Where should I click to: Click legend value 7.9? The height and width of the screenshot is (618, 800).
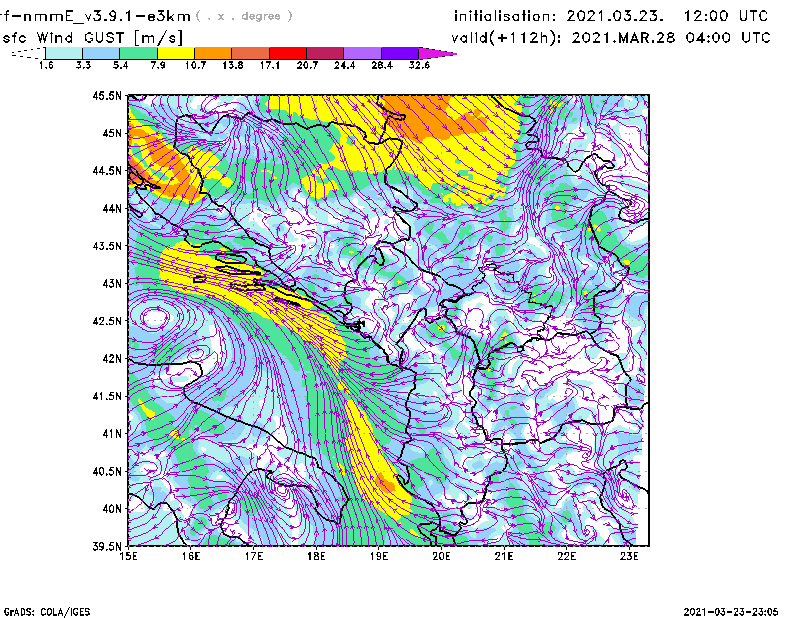coord(158,65)
